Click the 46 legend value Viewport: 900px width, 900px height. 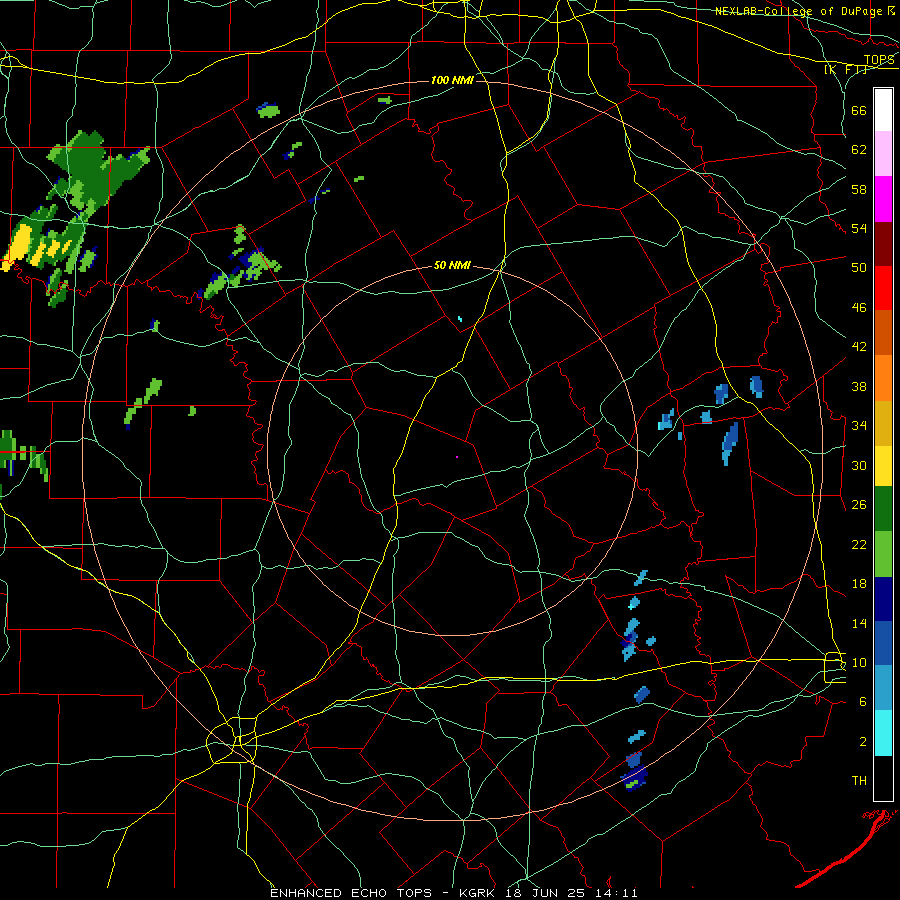tap(859, 308)
